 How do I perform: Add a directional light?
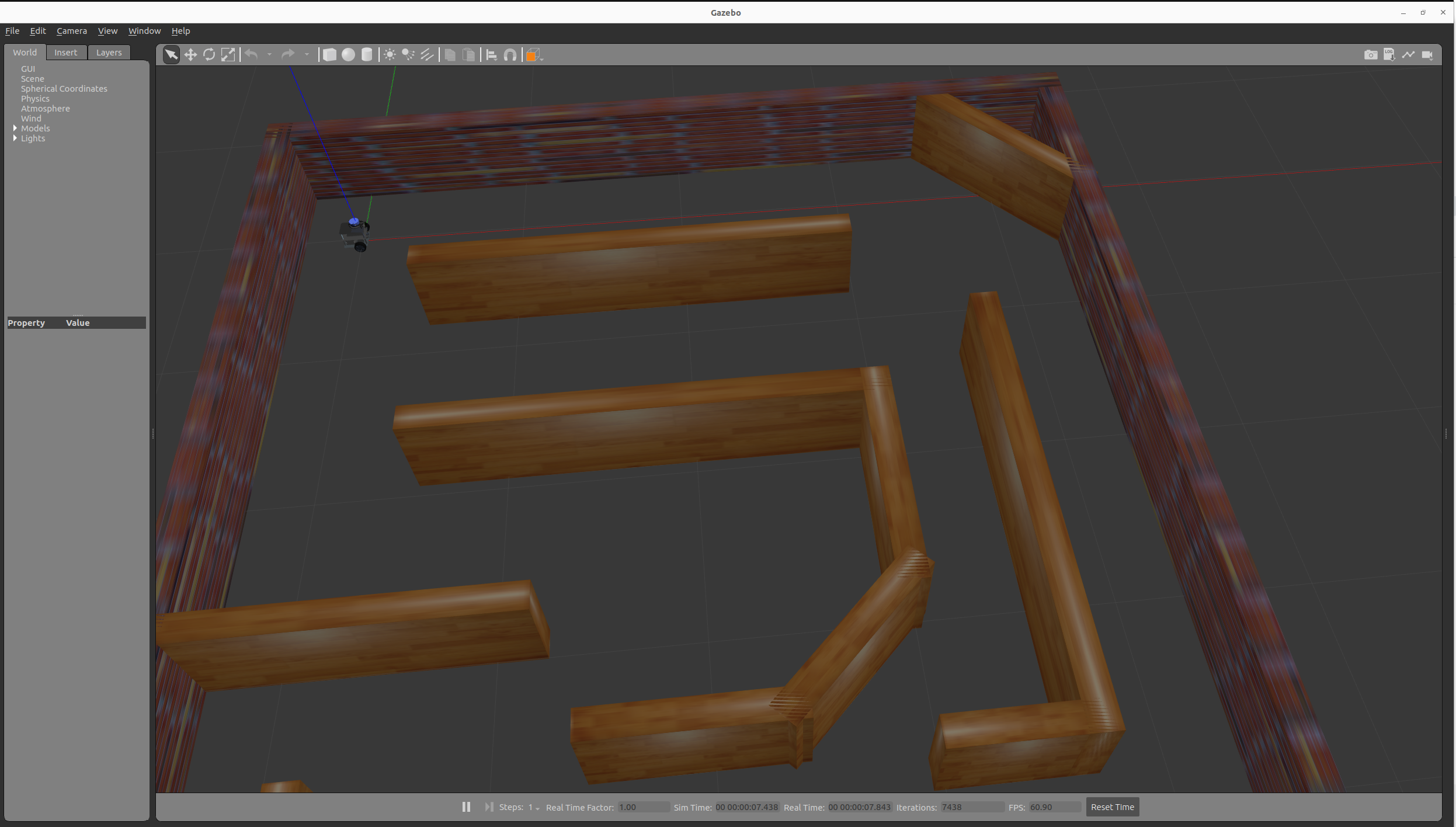[427, 55]
